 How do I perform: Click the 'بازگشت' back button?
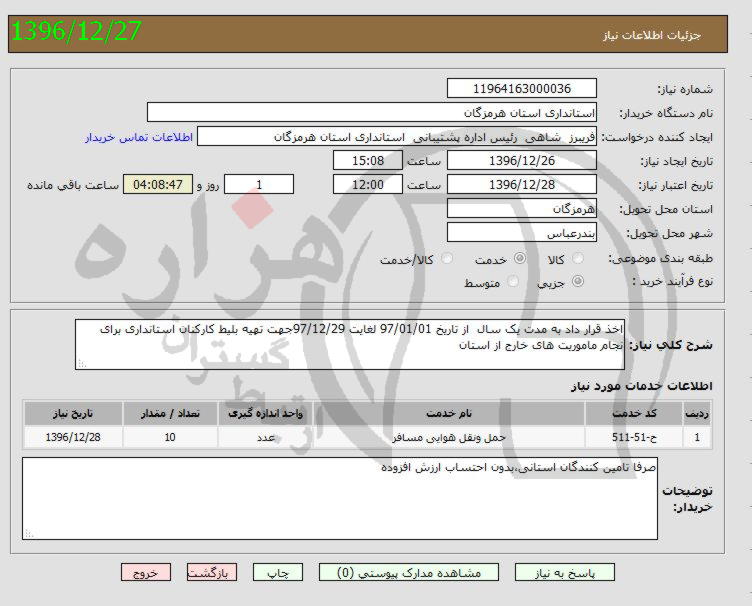212,572
